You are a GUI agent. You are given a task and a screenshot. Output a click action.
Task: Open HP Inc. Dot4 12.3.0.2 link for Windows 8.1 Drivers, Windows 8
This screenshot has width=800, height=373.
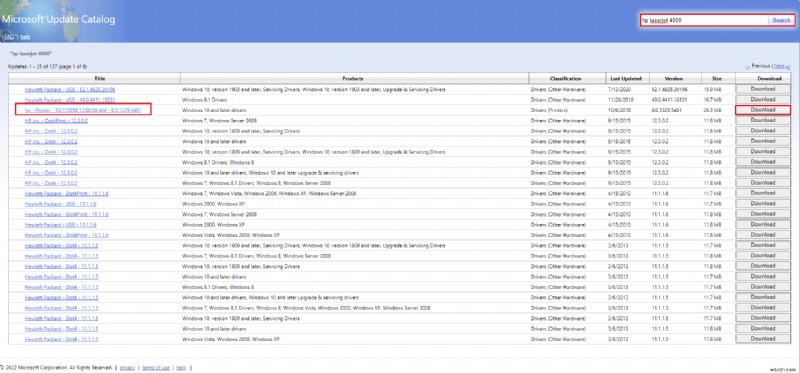51,162
